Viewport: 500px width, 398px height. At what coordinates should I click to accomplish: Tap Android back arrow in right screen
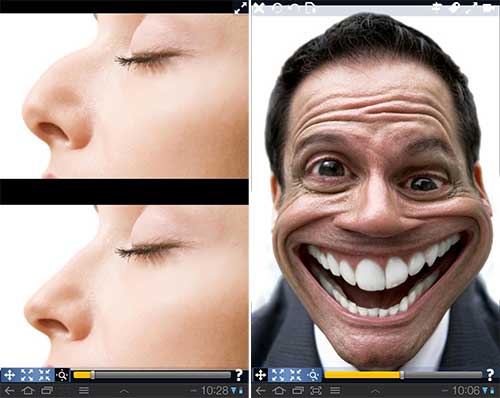click(x=260, y=390)
